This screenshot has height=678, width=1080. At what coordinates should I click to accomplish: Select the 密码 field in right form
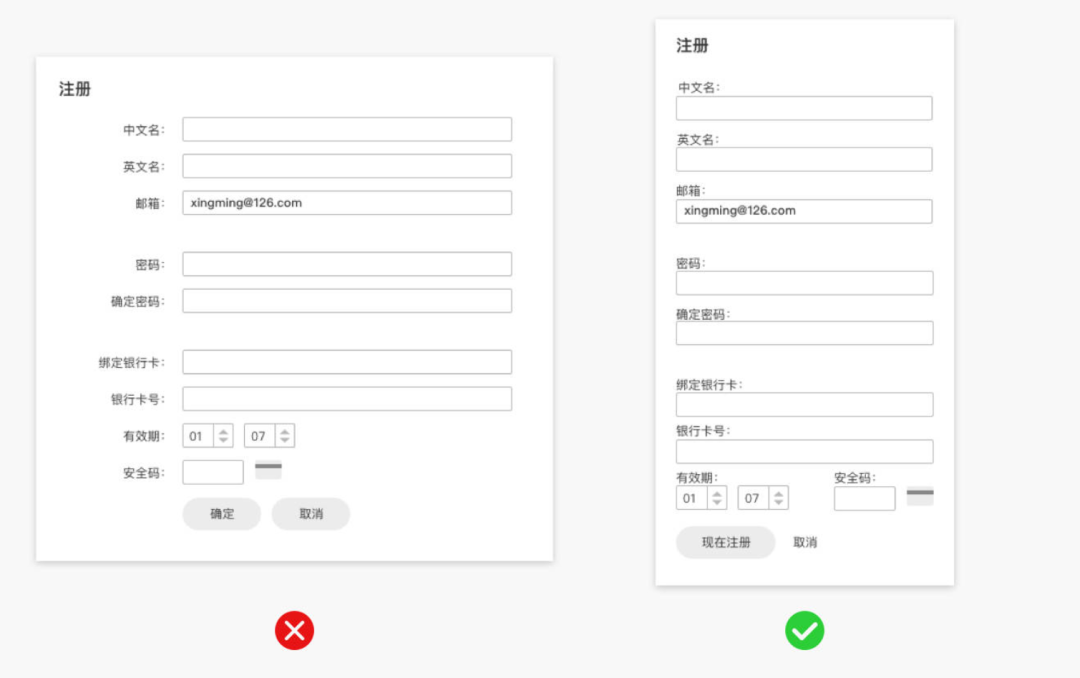pos(804,283)
